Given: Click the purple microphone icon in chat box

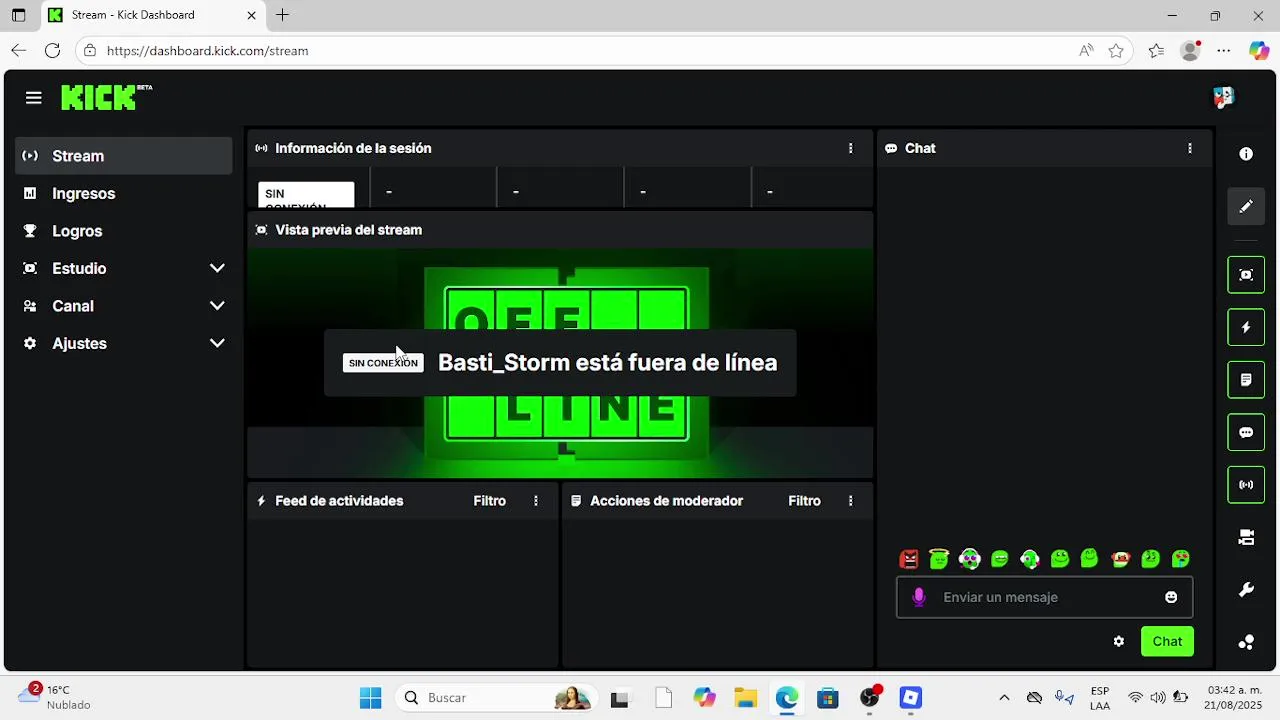Looking at the screenshot, I should click(x=919, y=597).
